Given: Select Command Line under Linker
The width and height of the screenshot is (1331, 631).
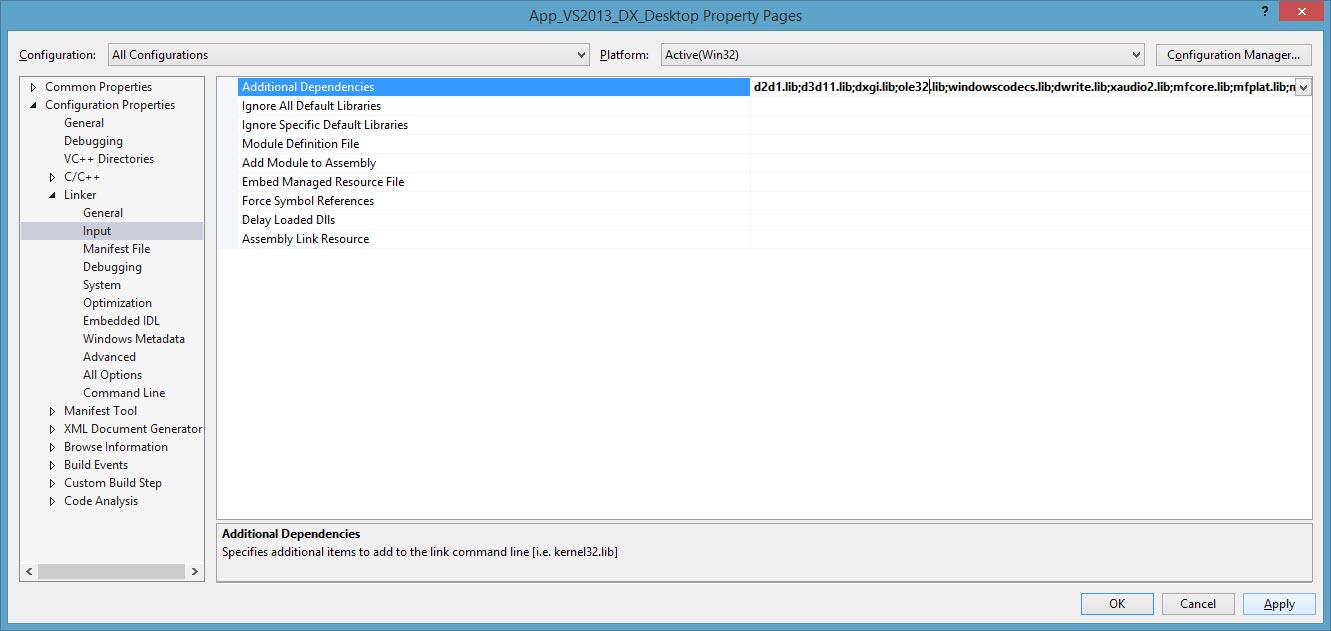Looking at the screenshot, I should point(124,393).
